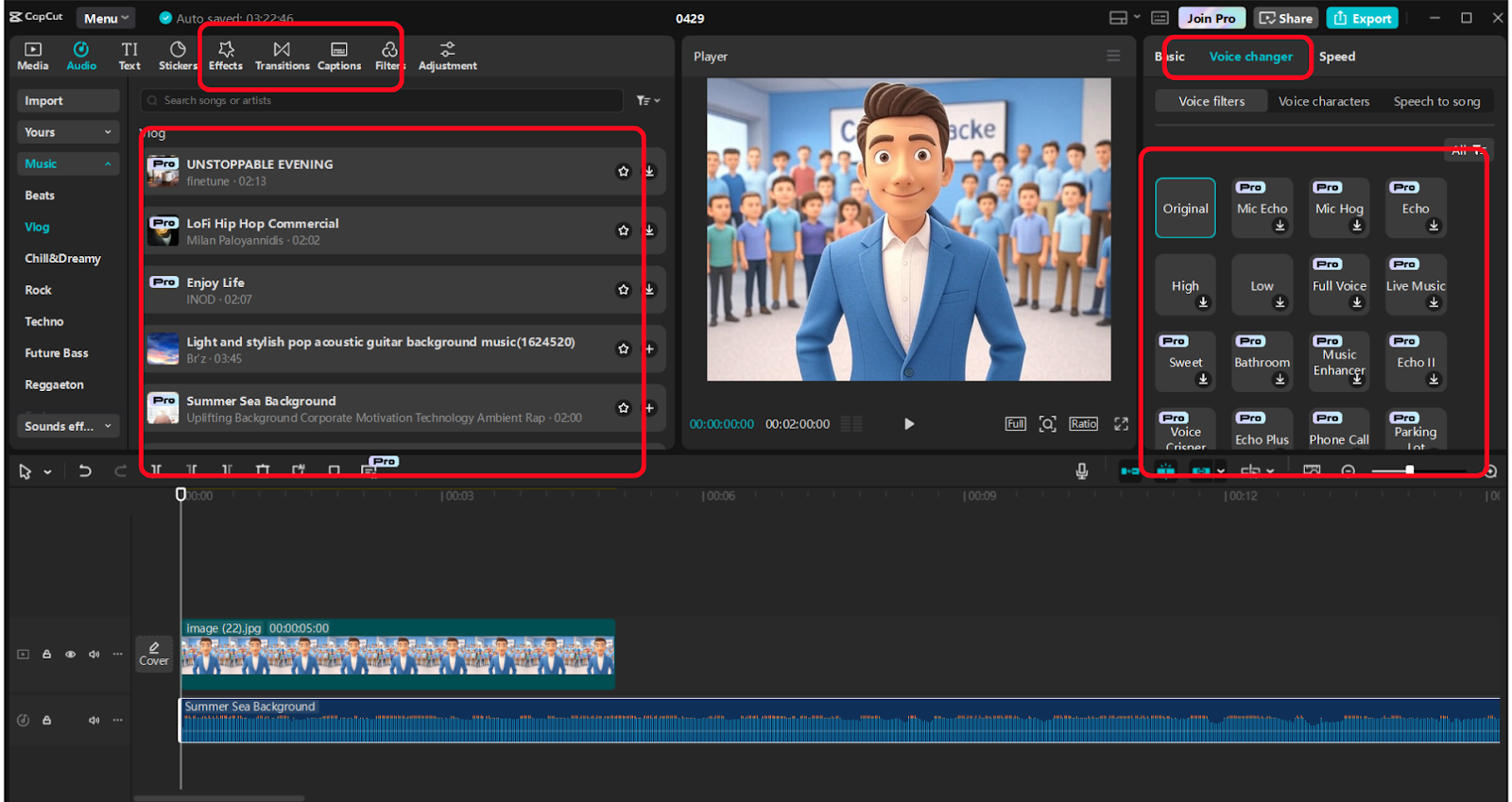Switch to the Voice changer tab
Screen dimensions: 1512x802
(1250, 57)
